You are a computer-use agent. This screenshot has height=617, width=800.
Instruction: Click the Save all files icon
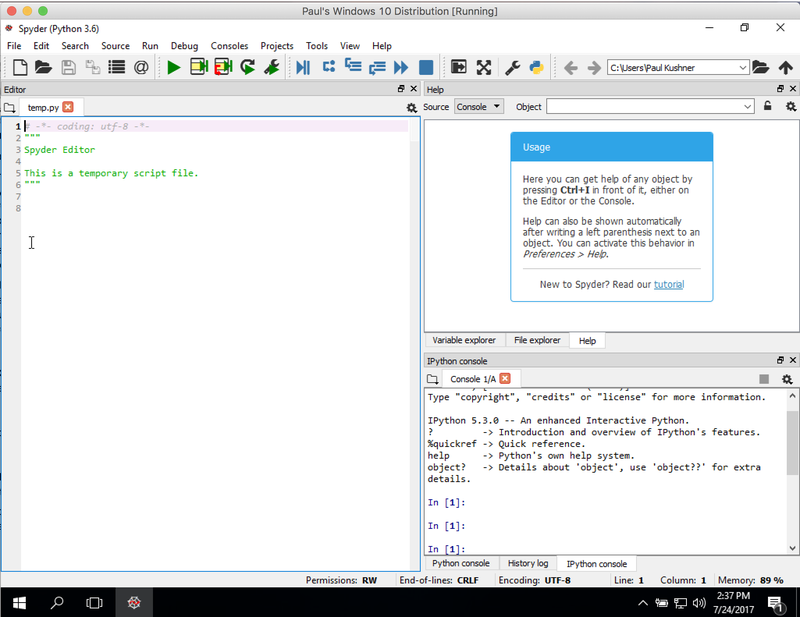click(92, 67)
